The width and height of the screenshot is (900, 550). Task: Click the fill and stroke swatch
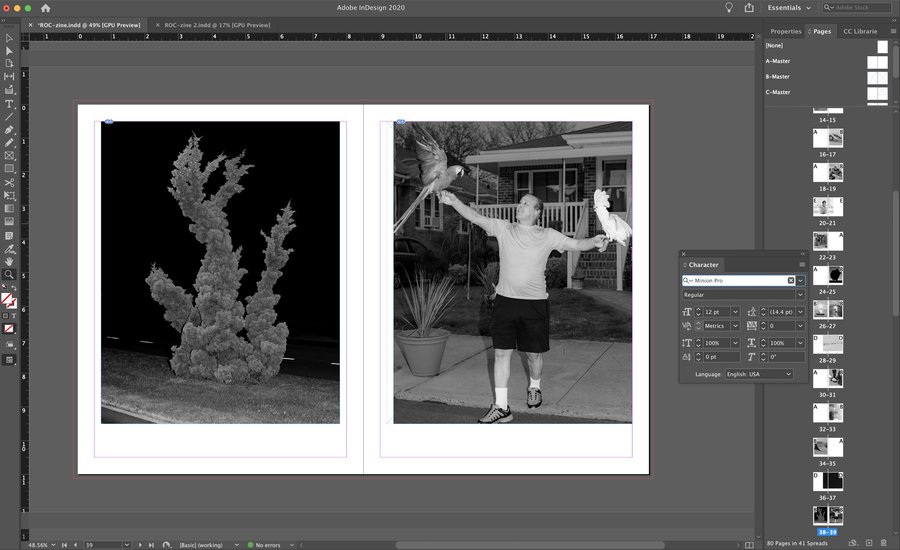pos(9,298)
